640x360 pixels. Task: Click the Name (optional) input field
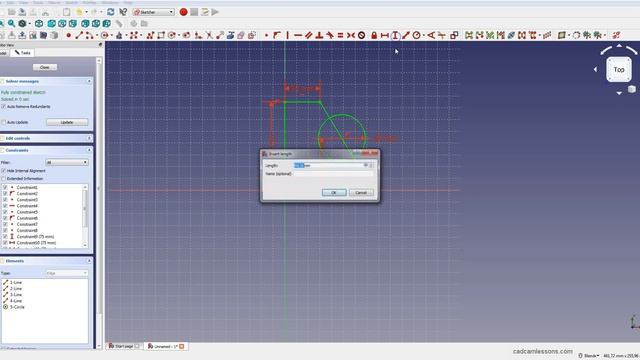point(333,174)
